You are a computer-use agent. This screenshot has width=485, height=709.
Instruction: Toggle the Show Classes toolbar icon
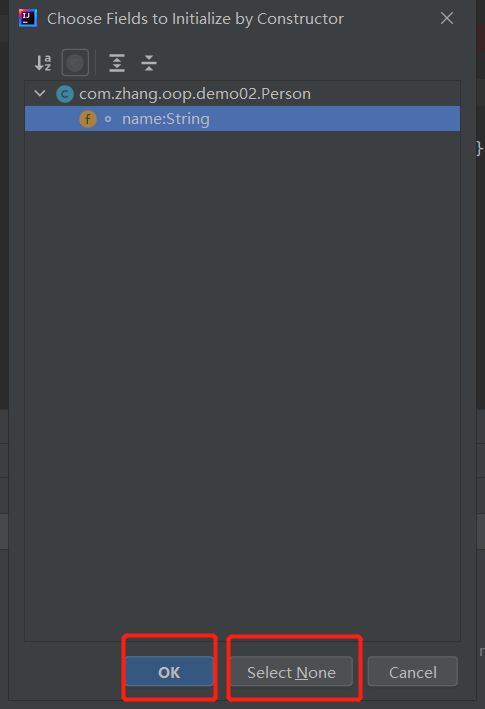(x=75, y=63)
